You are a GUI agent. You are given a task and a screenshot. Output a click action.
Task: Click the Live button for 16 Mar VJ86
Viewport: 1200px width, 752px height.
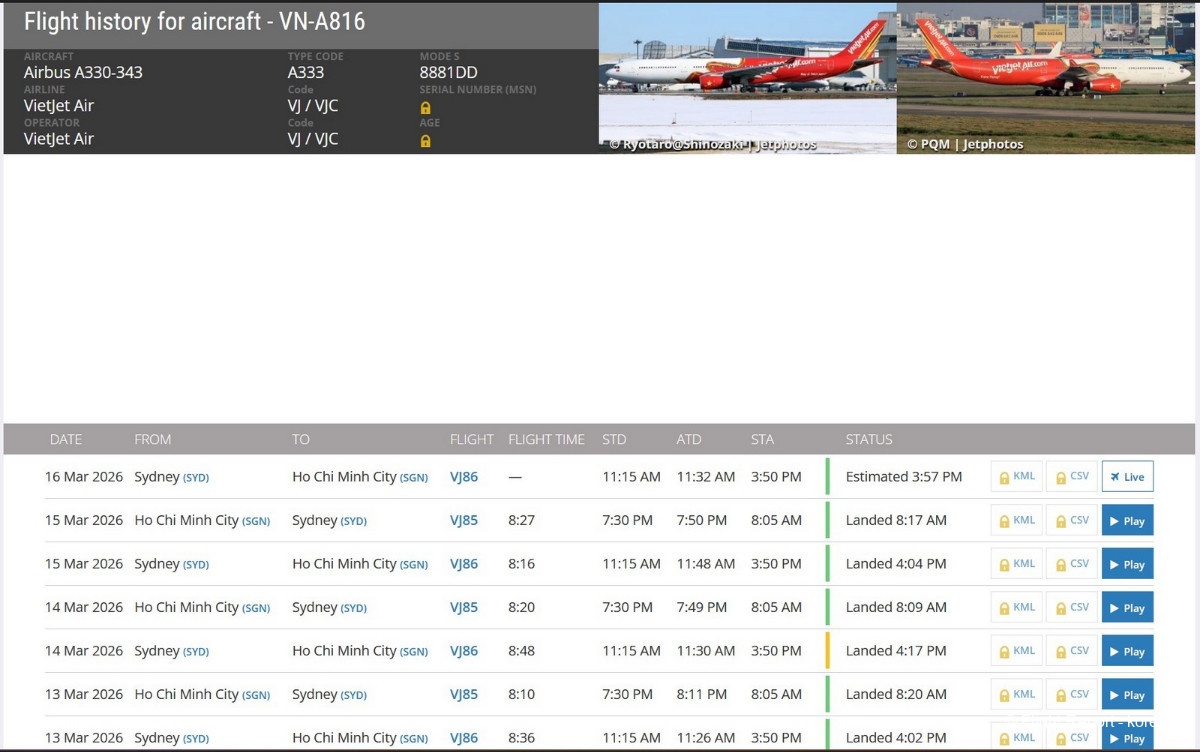1127,477
